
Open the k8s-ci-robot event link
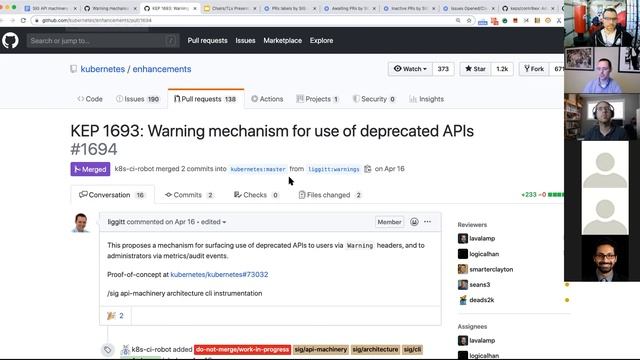(151, 349)
